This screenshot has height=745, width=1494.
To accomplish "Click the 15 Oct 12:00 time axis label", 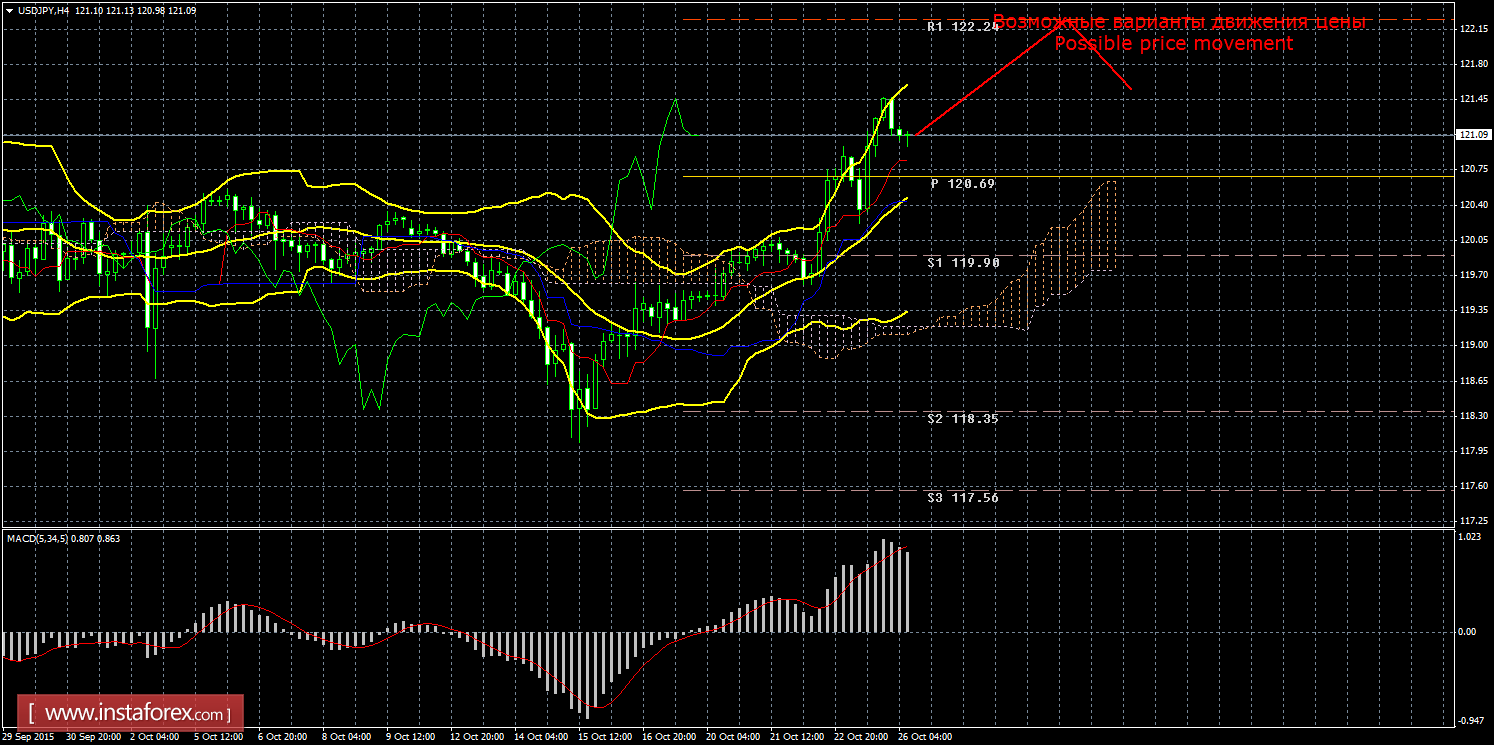I will 603,737.
